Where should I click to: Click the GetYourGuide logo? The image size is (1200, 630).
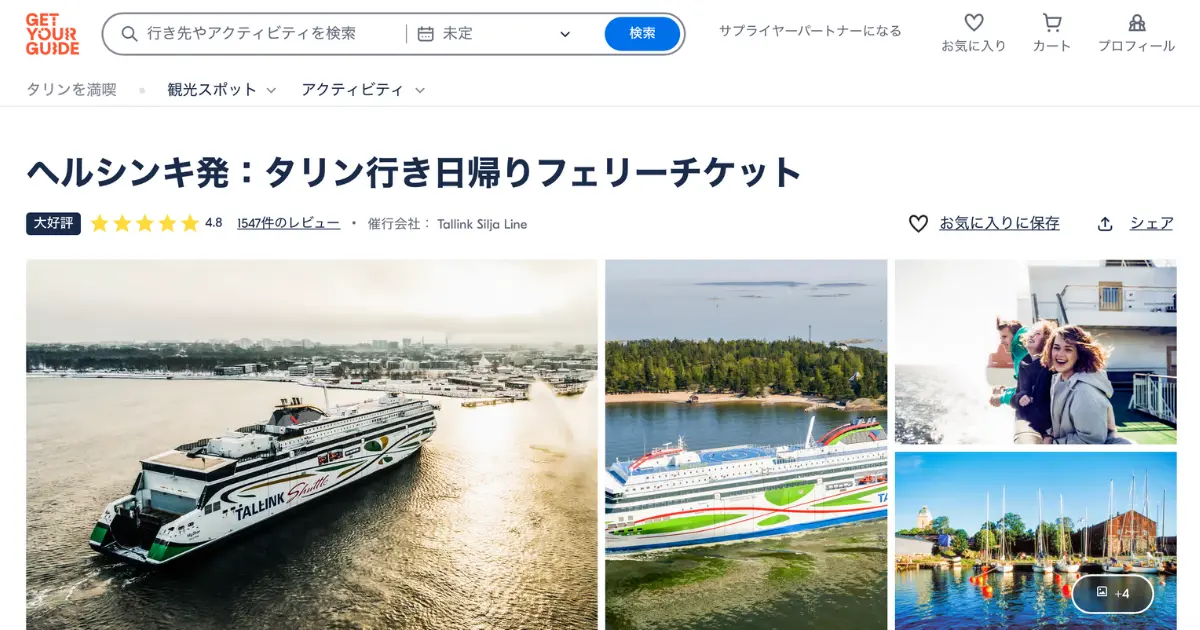click(52, 34)
